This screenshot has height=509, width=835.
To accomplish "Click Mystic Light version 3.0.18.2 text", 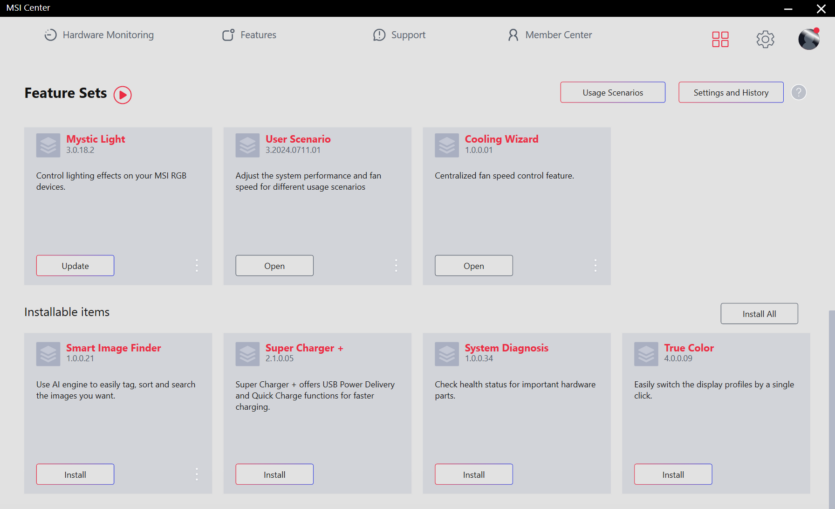I will point(80,150).
